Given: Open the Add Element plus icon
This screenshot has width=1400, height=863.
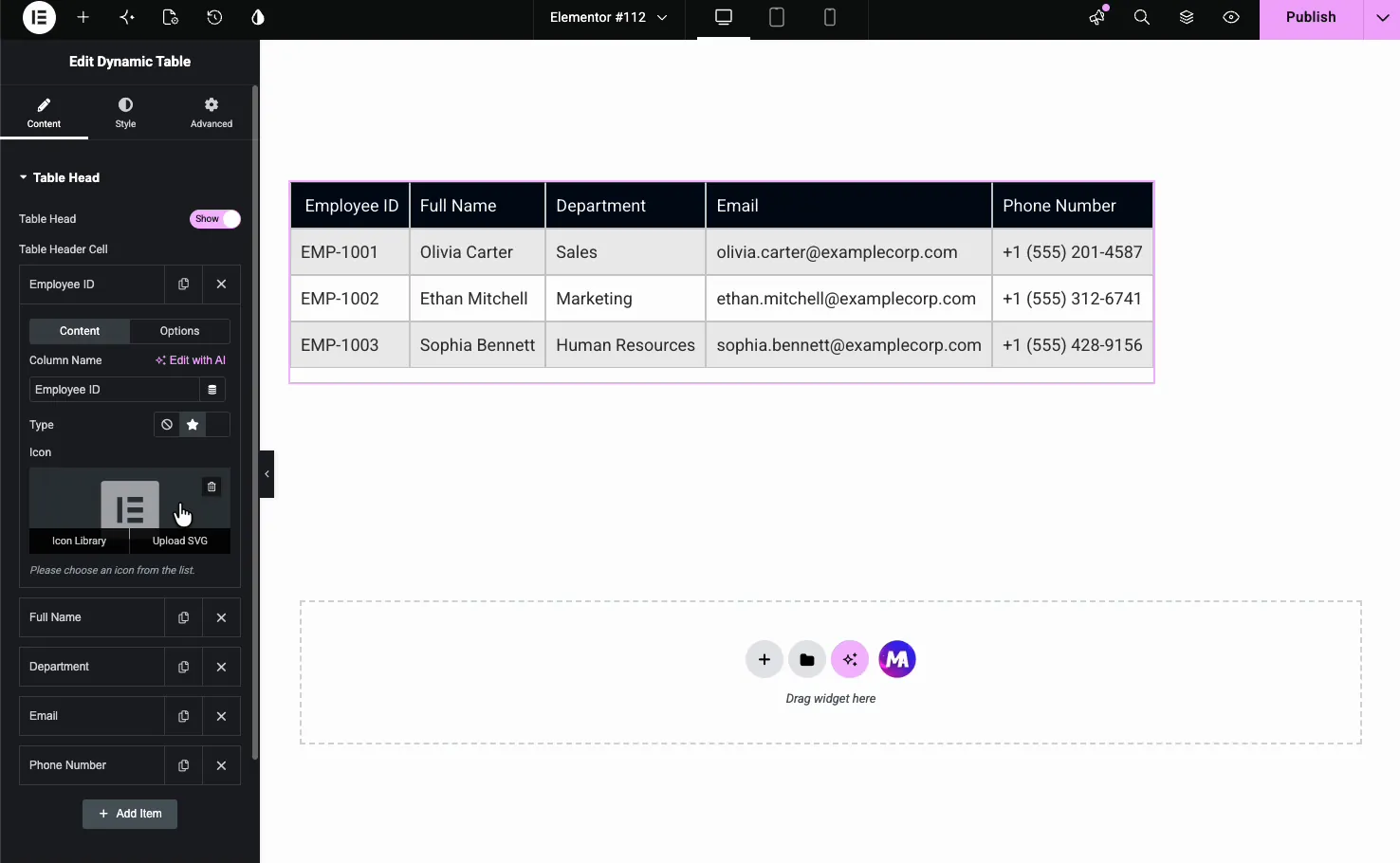Looking at the screenshot, I should tap(83, 17).
